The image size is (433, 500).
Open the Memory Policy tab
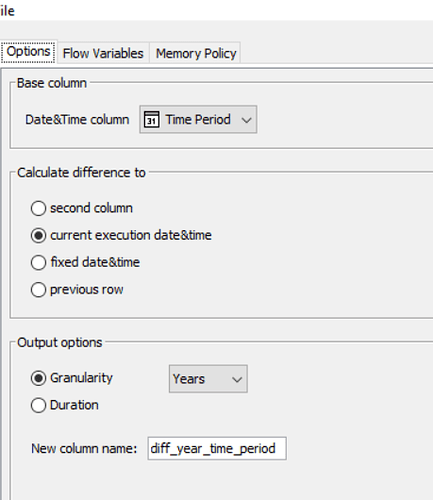[x=196, y=53]
